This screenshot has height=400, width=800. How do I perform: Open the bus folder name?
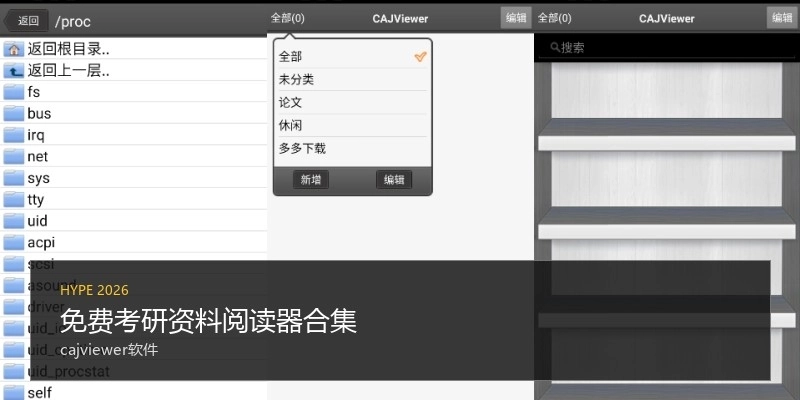tap(39, 113)
